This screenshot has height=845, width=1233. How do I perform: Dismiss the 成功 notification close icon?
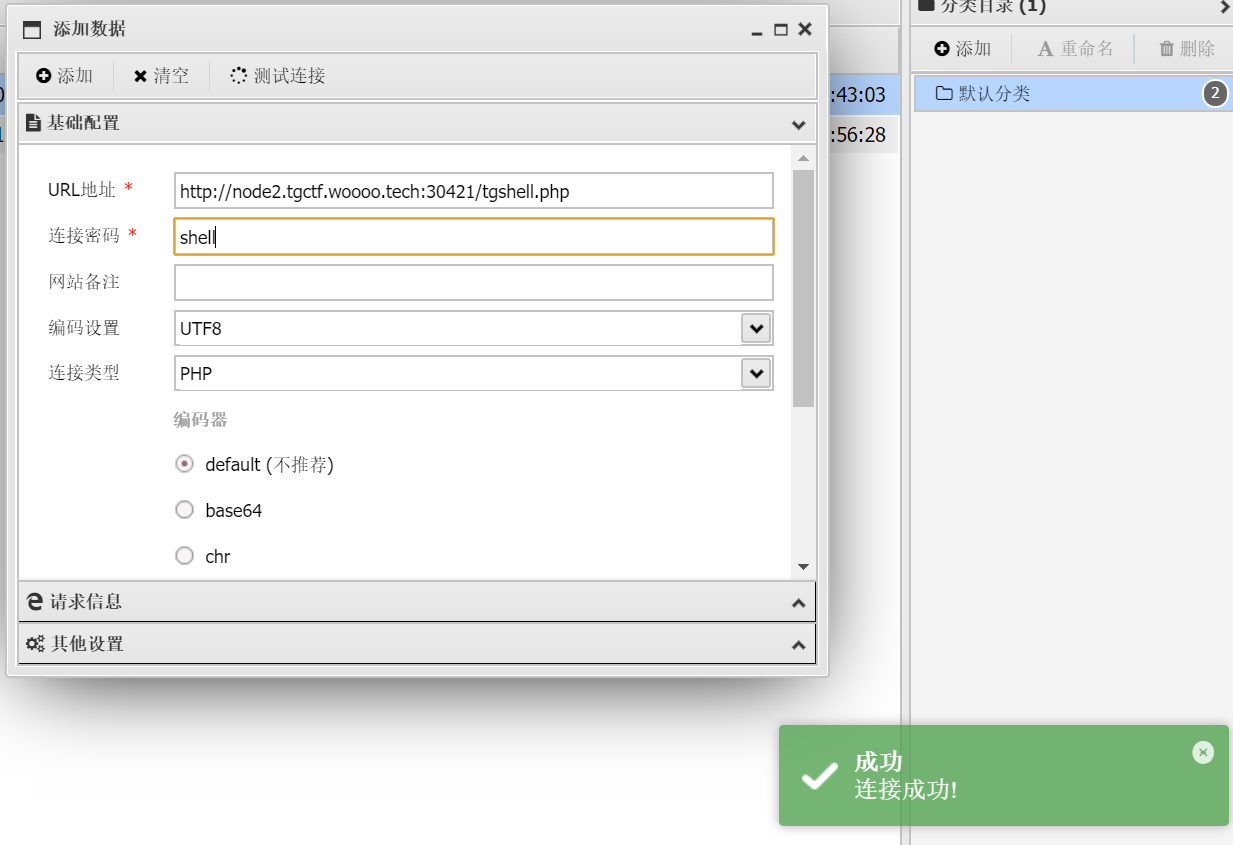pos(1203,752)
